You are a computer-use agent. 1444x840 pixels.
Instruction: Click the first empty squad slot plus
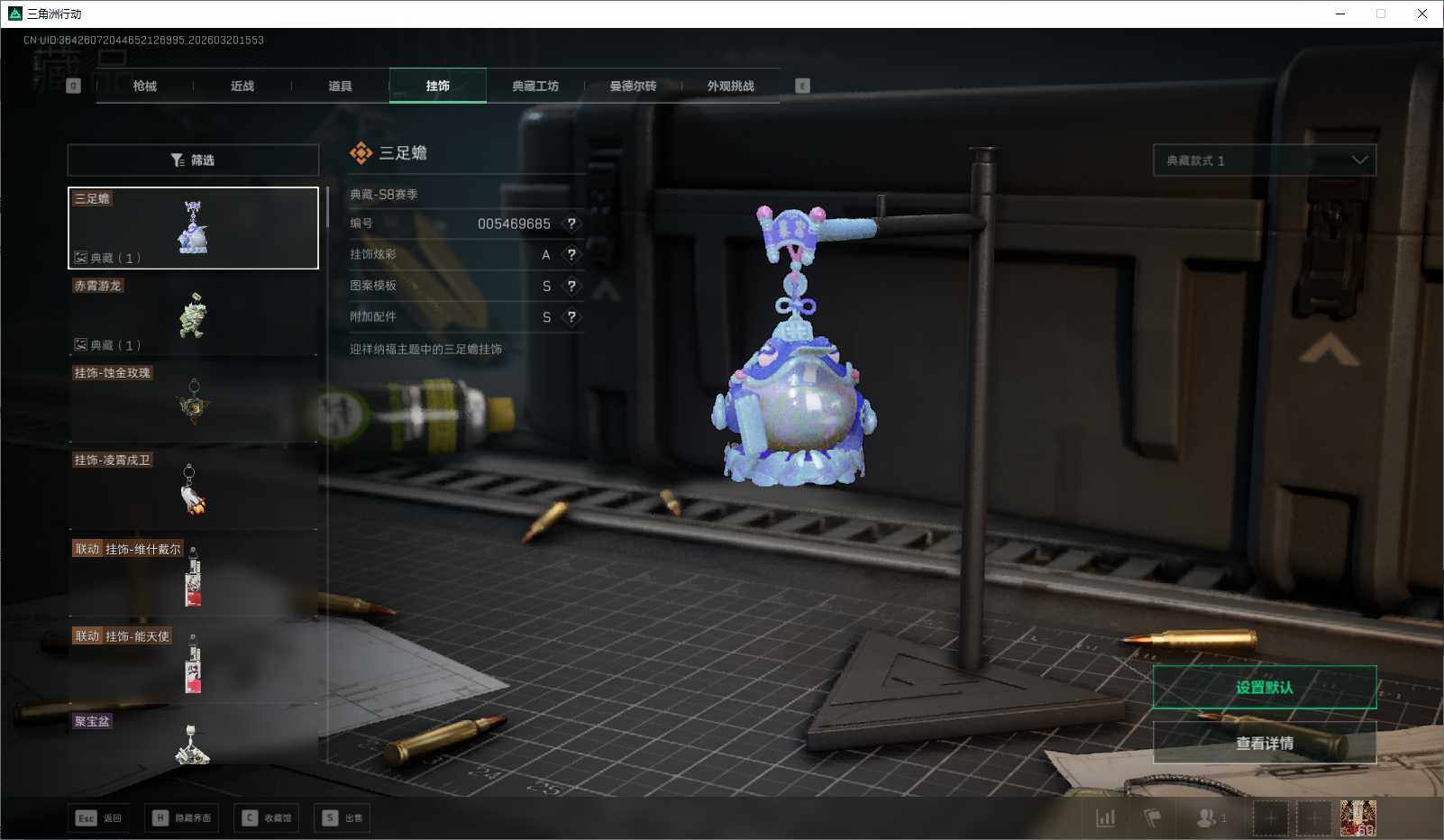click(1270, 818)
